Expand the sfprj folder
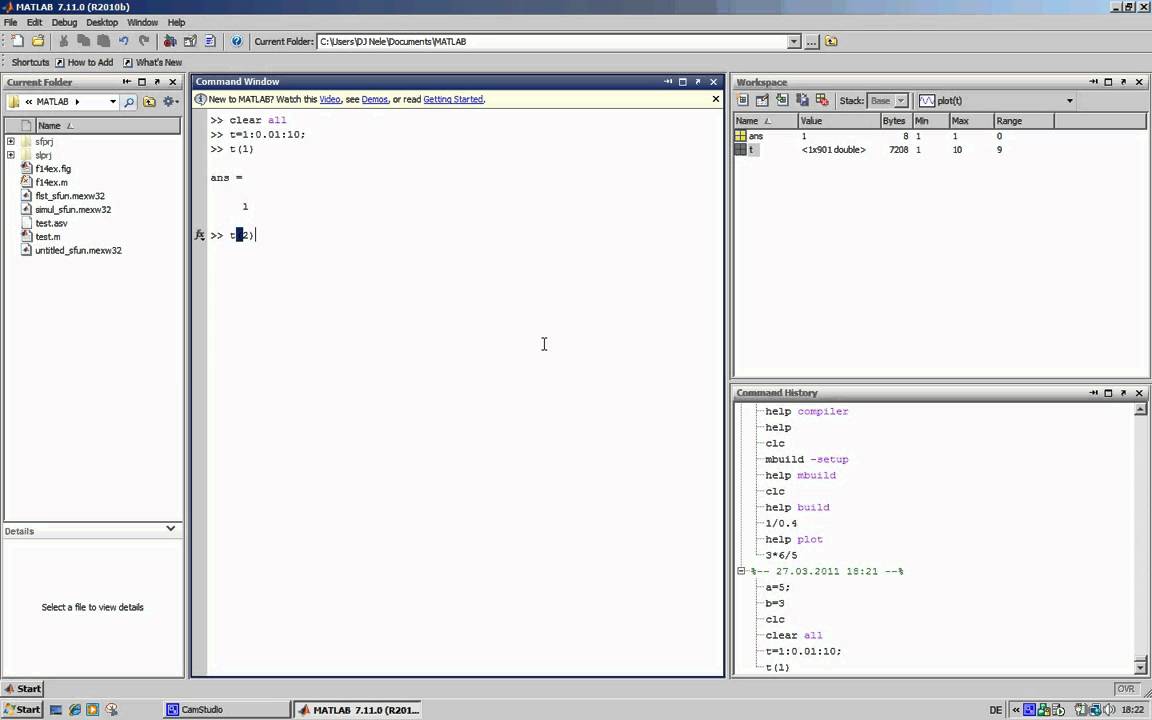This screenshot has height=720, width=1152. tap(10, 141)
